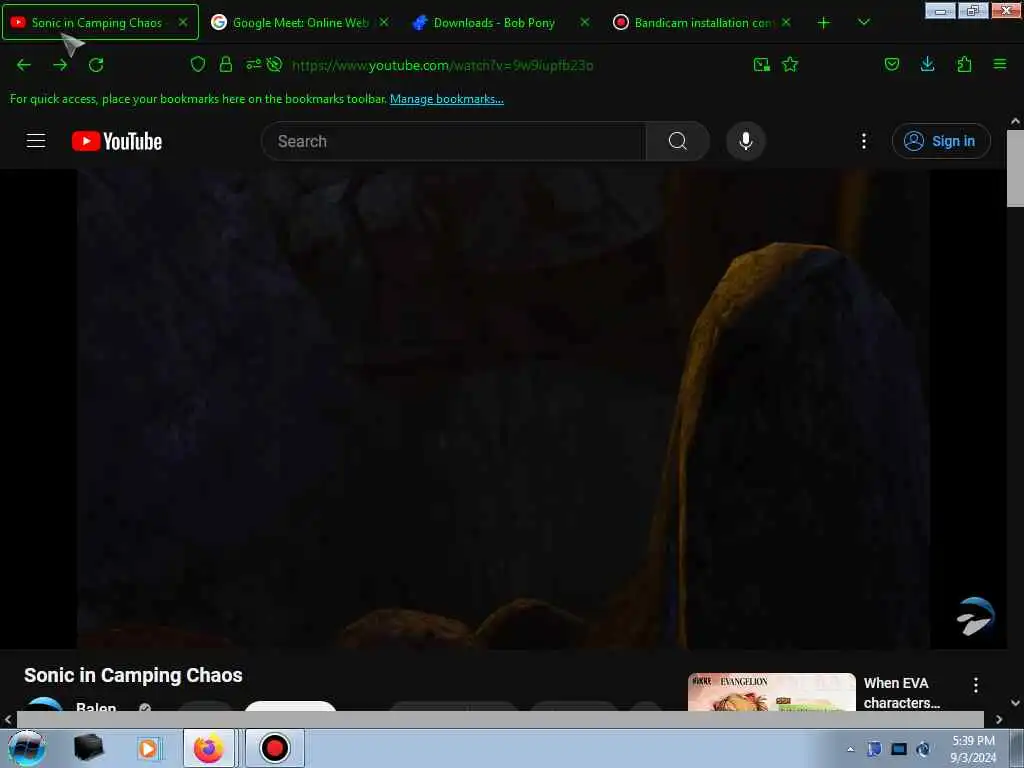Screen dimensions: 1024x768
Task: Open the media player taskbar icon
Action: pos(148,748)
